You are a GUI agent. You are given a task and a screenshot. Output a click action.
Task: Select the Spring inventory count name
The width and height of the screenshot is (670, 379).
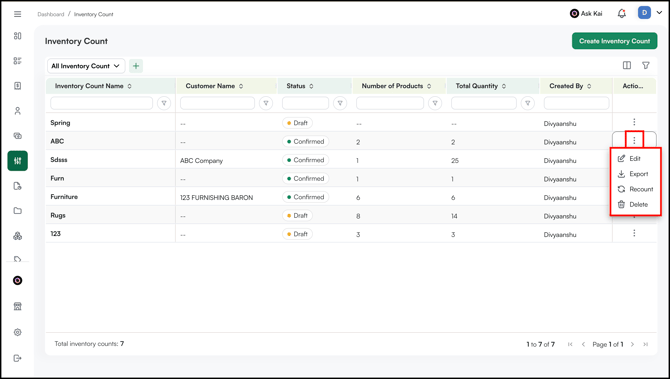pyautogui.click(x=60, y=123)
